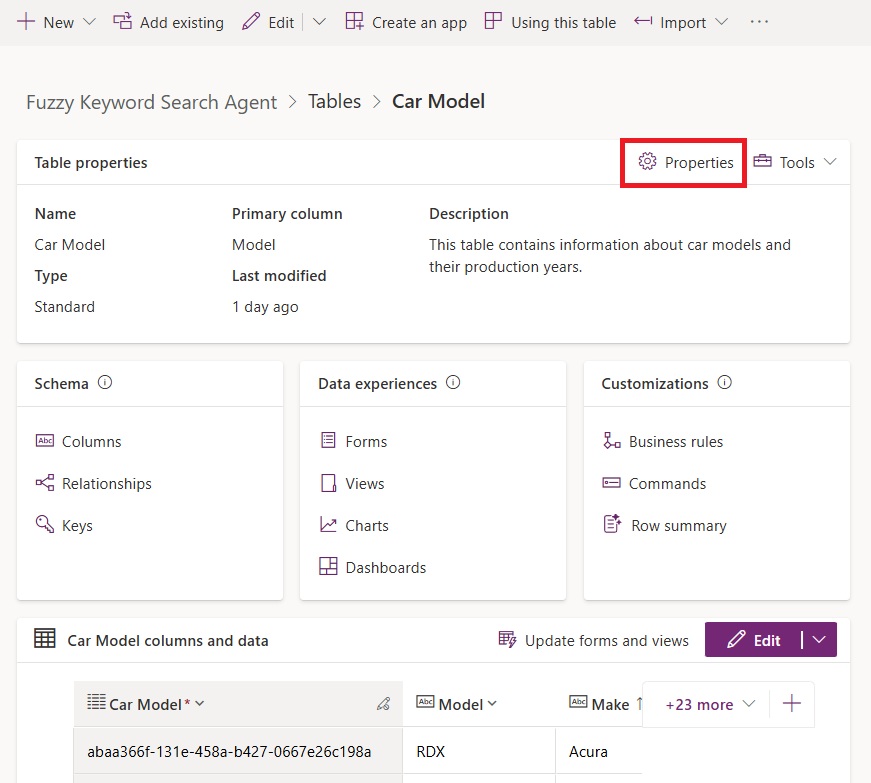Click the Row summary icon

pos(612,524)
